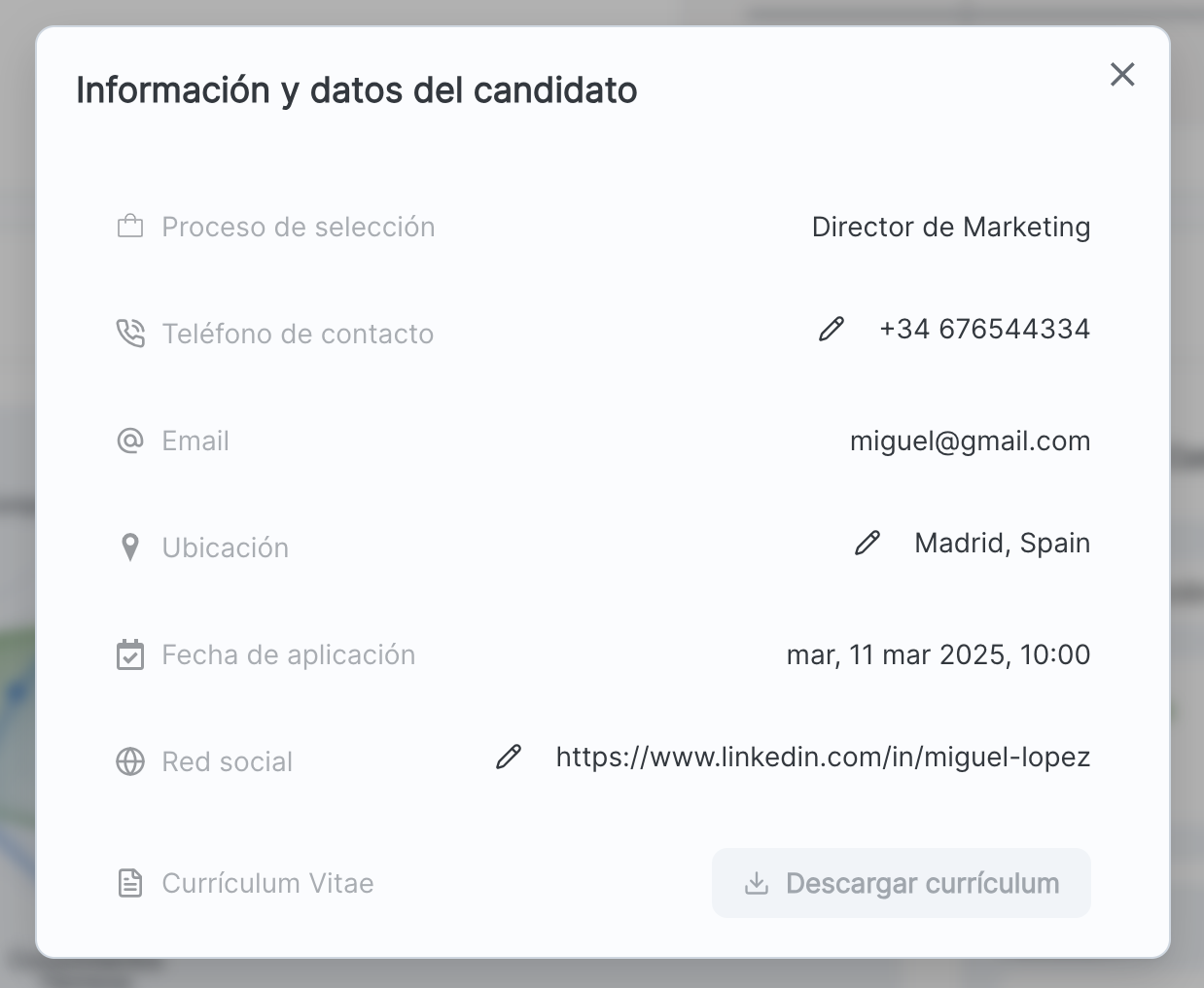Click the map pin icon for Ubicación
This screenshot has width=1204, height=988.
click(130, 547)
